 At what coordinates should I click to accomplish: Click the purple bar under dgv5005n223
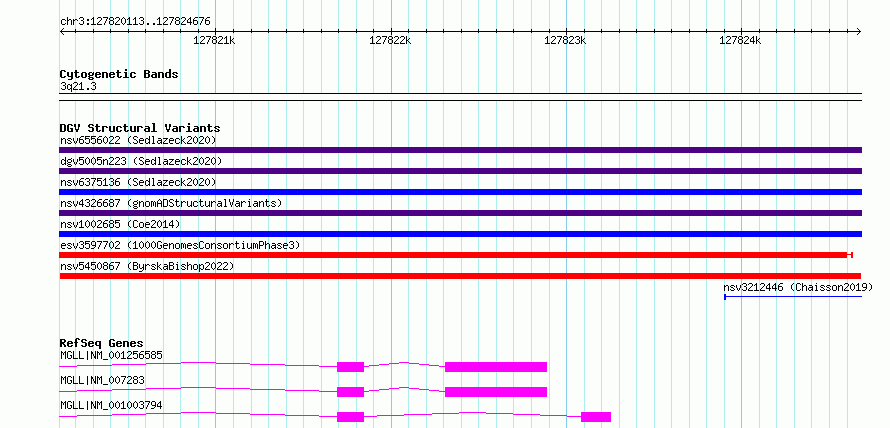point(460,171)
